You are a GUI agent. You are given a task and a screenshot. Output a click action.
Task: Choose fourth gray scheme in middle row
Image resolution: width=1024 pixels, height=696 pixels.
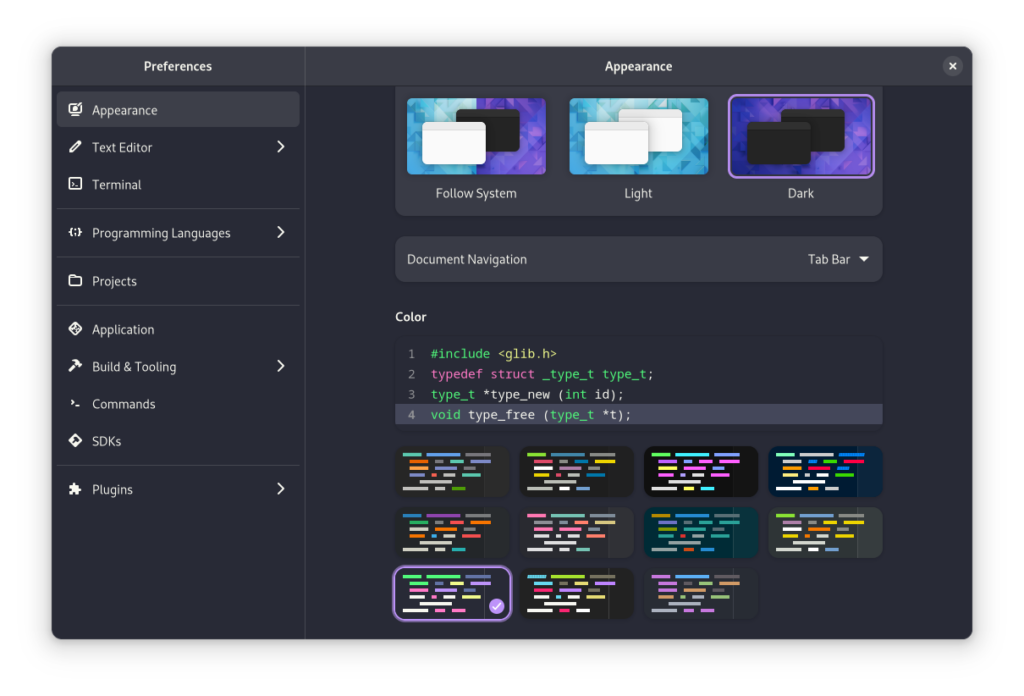pos(825,533)
